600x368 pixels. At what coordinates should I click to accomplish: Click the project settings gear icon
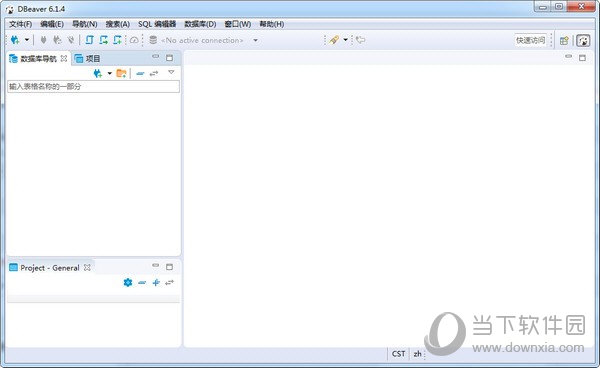(x=128, y=282)
